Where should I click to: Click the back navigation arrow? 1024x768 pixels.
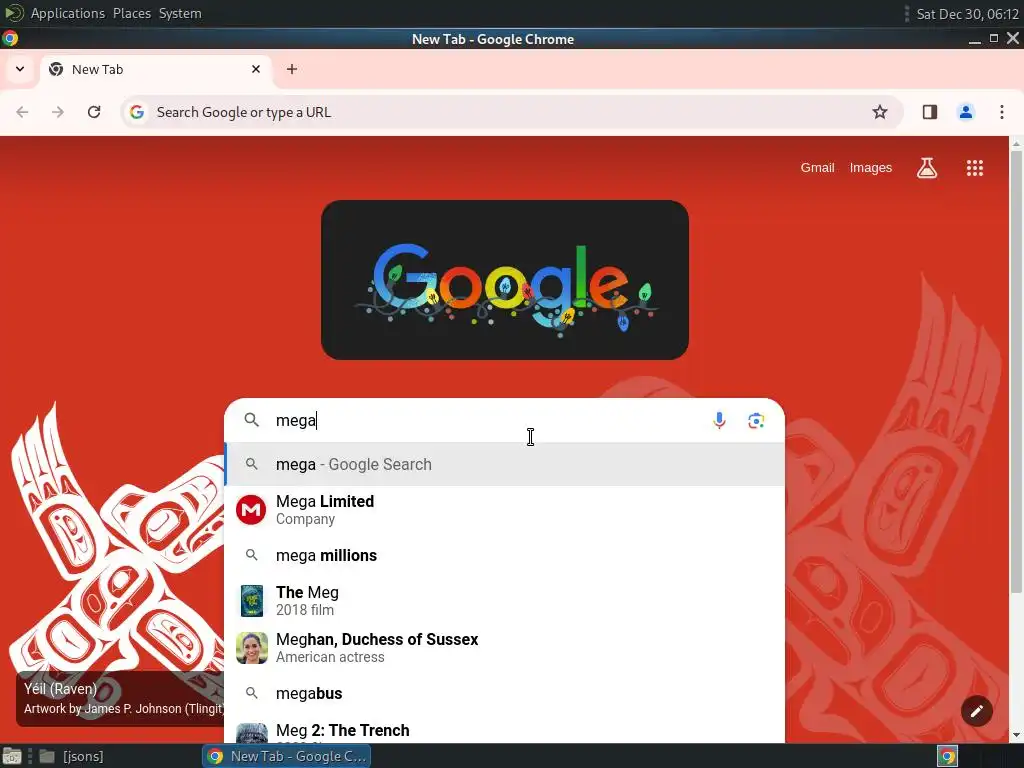(22, 112)
